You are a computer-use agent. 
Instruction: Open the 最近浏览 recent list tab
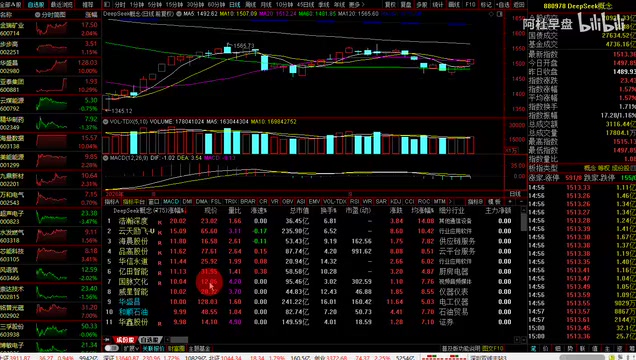tap(62, 4)
